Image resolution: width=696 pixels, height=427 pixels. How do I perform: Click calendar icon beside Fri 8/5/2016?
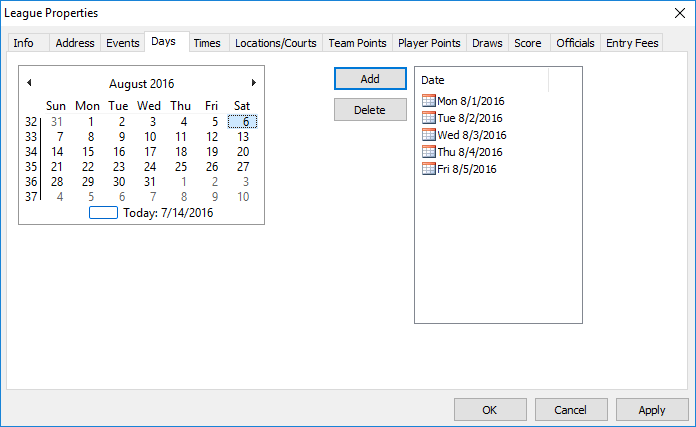point(429,169)
